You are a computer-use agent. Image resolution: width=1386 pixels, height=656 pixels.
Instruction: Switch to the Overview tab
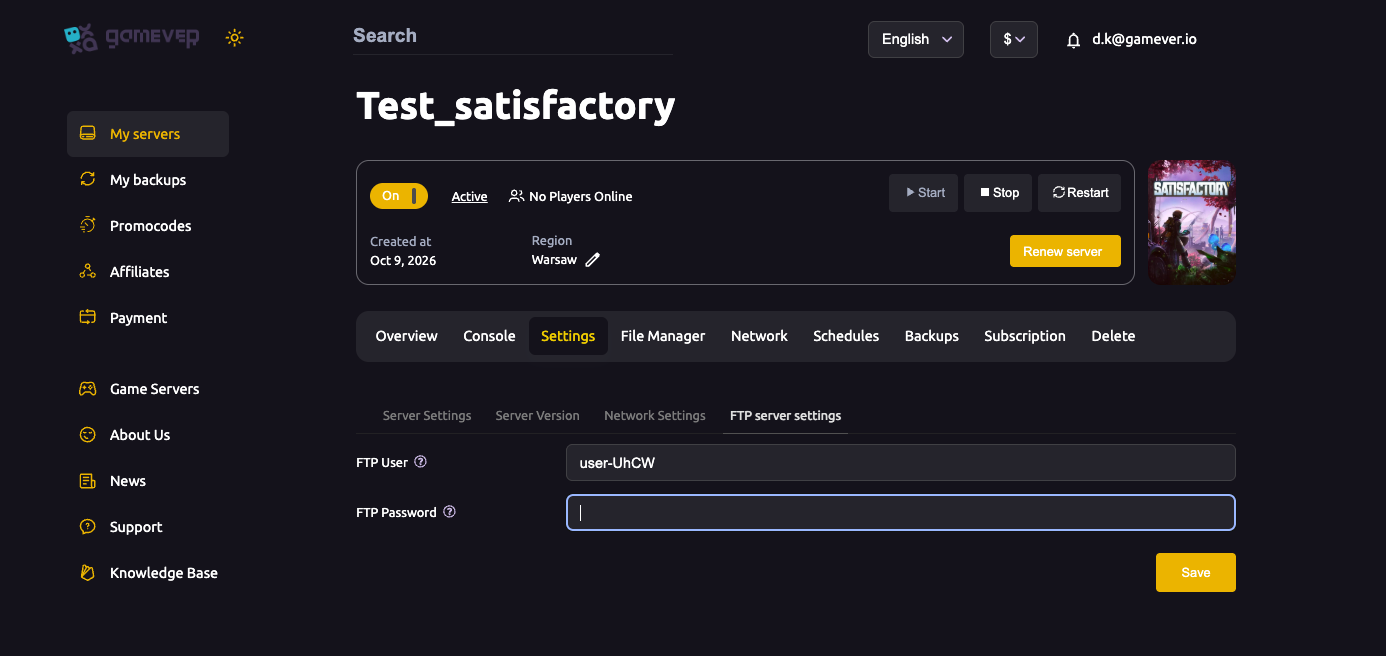click(x=407, y=336)
